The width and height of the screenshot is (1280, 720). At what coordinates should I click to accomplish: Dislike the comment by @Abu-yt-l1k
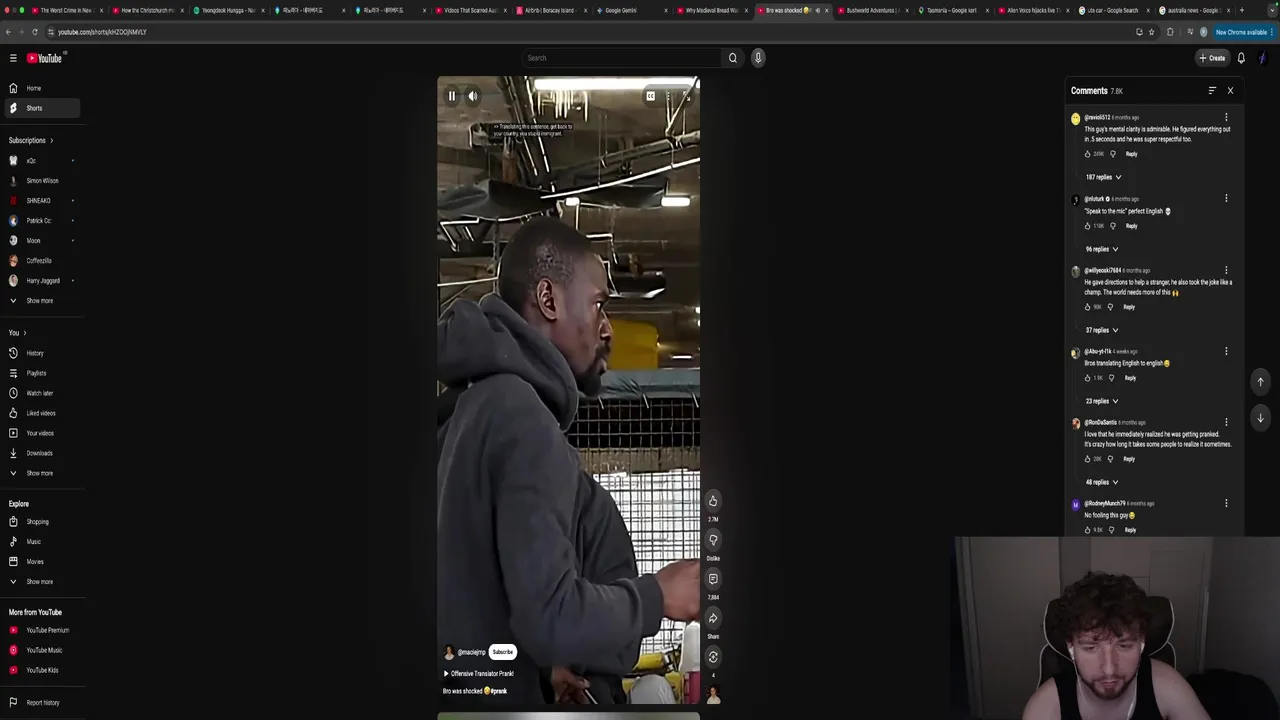point(1111,378)
